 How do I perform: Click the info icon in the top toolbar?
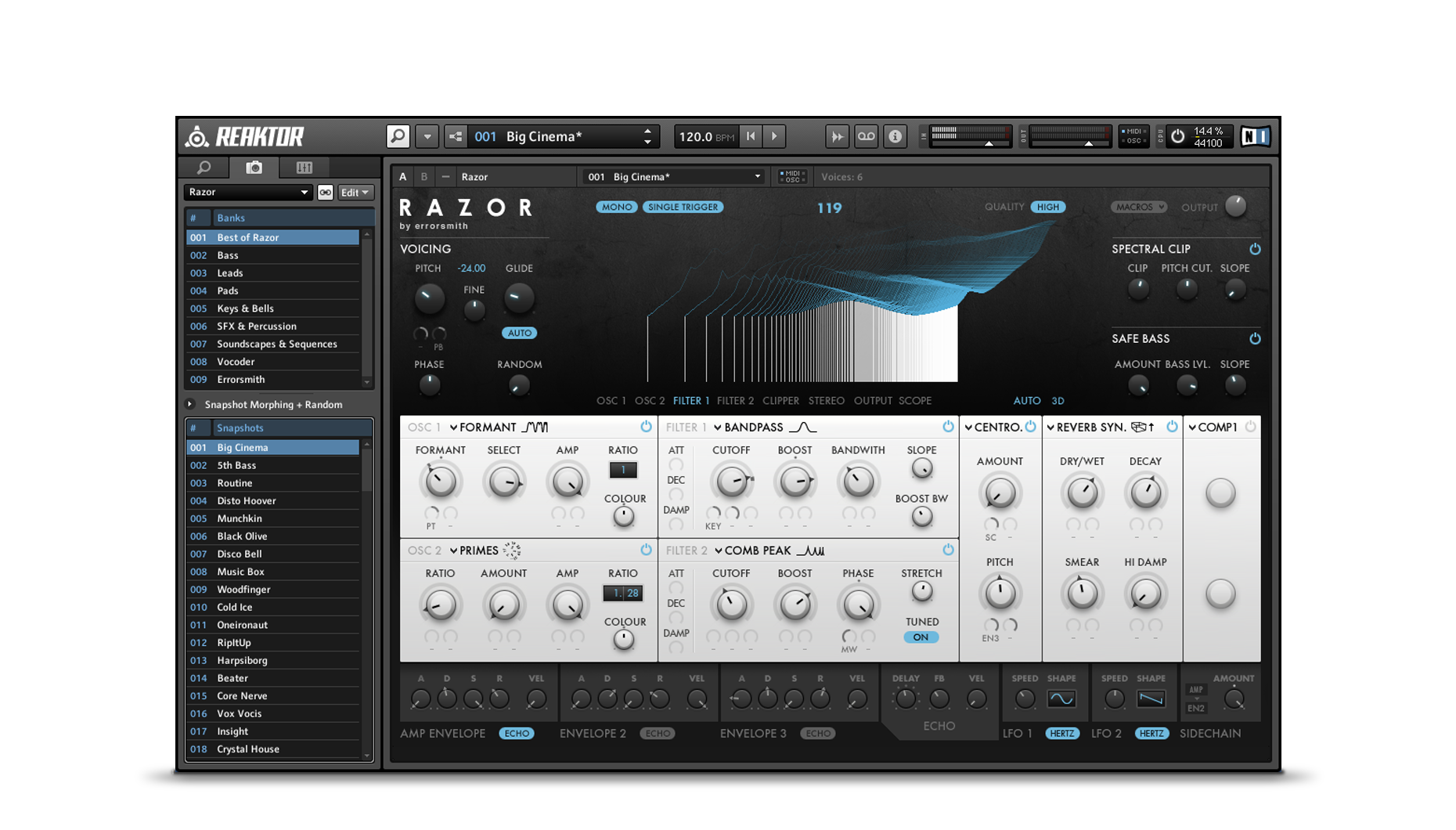point(895,136)
